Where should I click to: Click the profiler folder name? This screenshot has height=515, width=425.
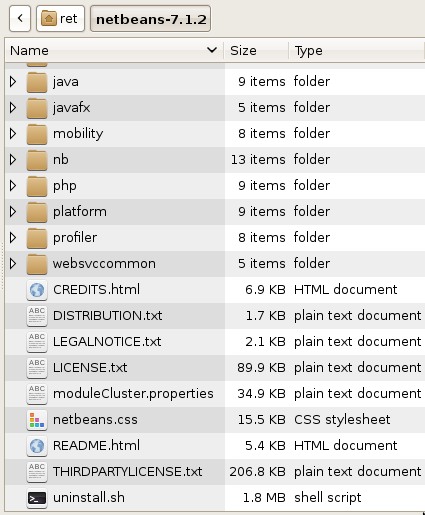pos(75,237)
